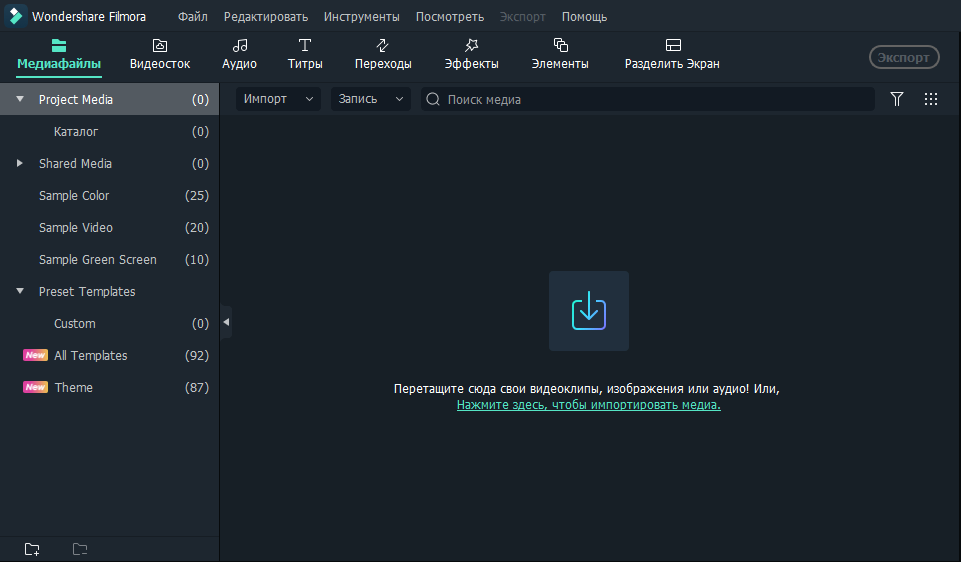Click the search magnifier icon
This screenshot has width=961, height=562.
tap(433, 99)
